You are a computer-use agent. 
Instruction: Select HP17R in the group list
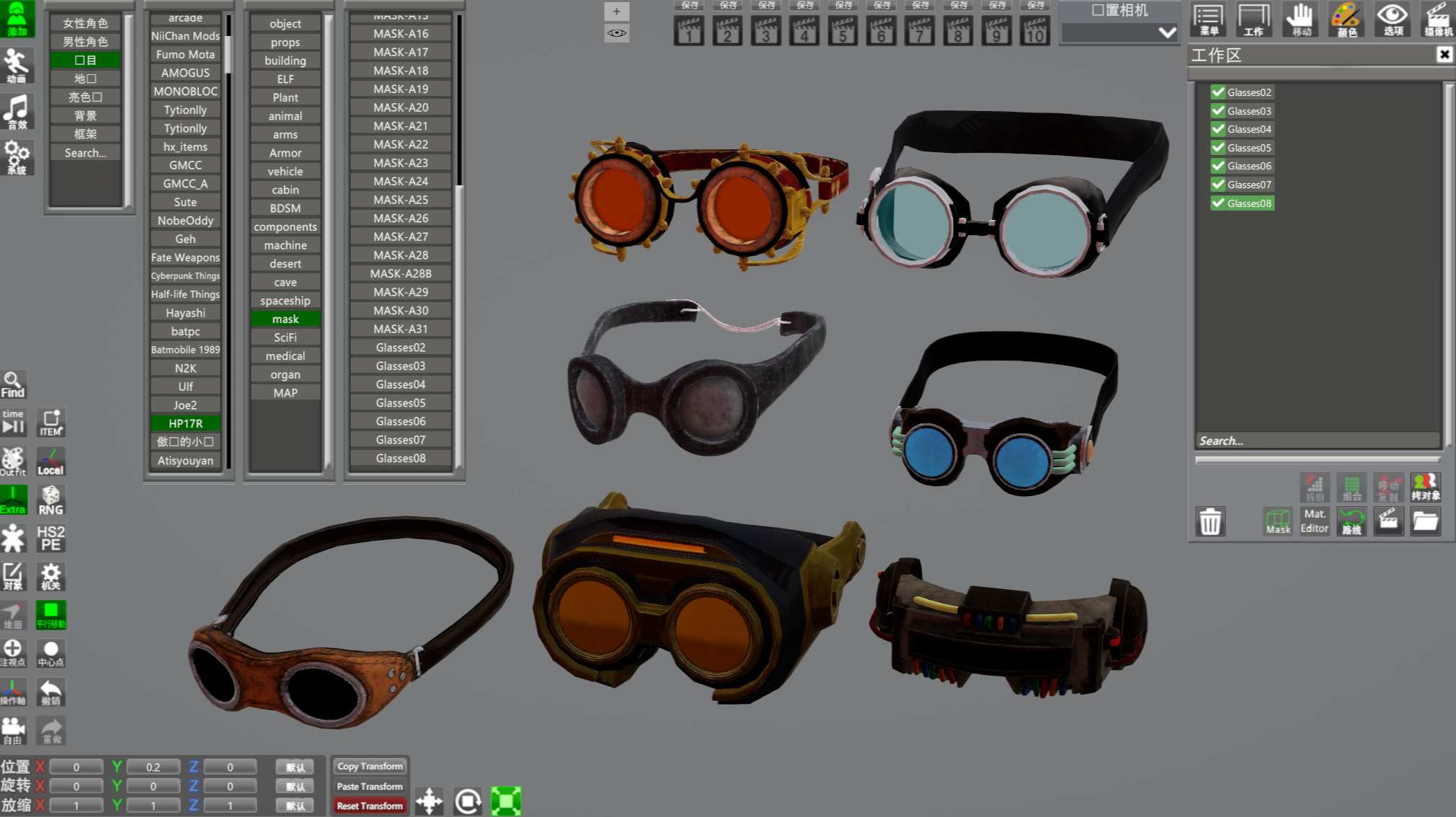185,423
